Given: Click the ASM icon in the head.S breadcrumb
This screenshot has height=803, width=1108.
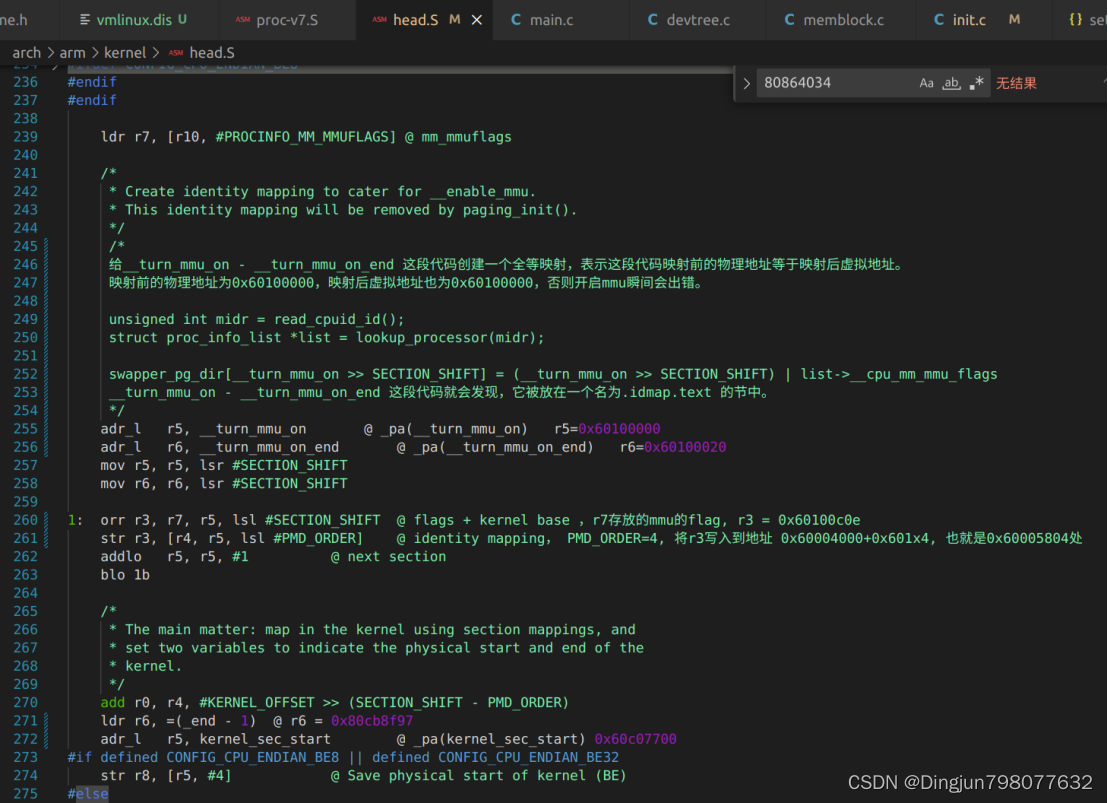Looking at the screenshot, I should coord(176,53).
